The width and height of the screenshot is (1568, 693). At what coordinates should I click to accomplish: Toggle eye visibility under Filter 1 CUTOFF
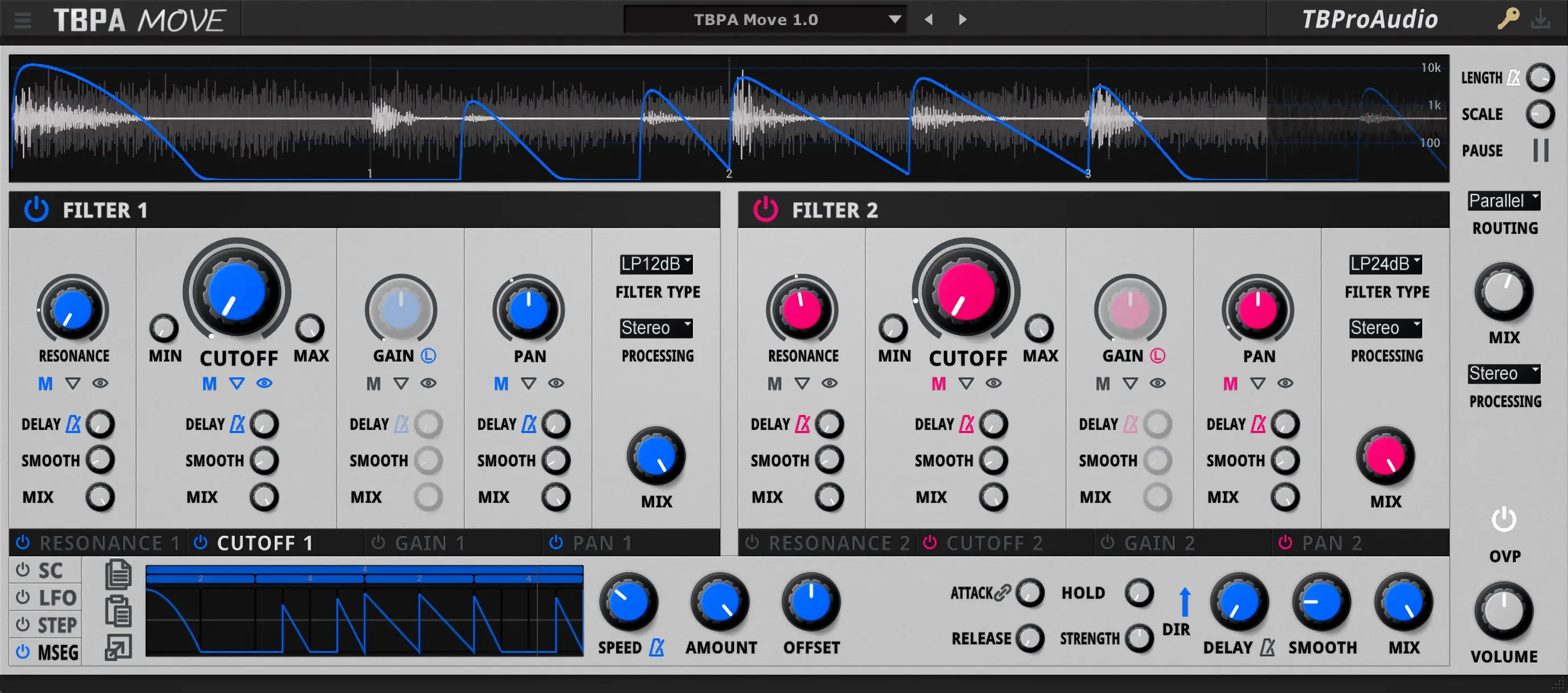(x=264, y=383)
